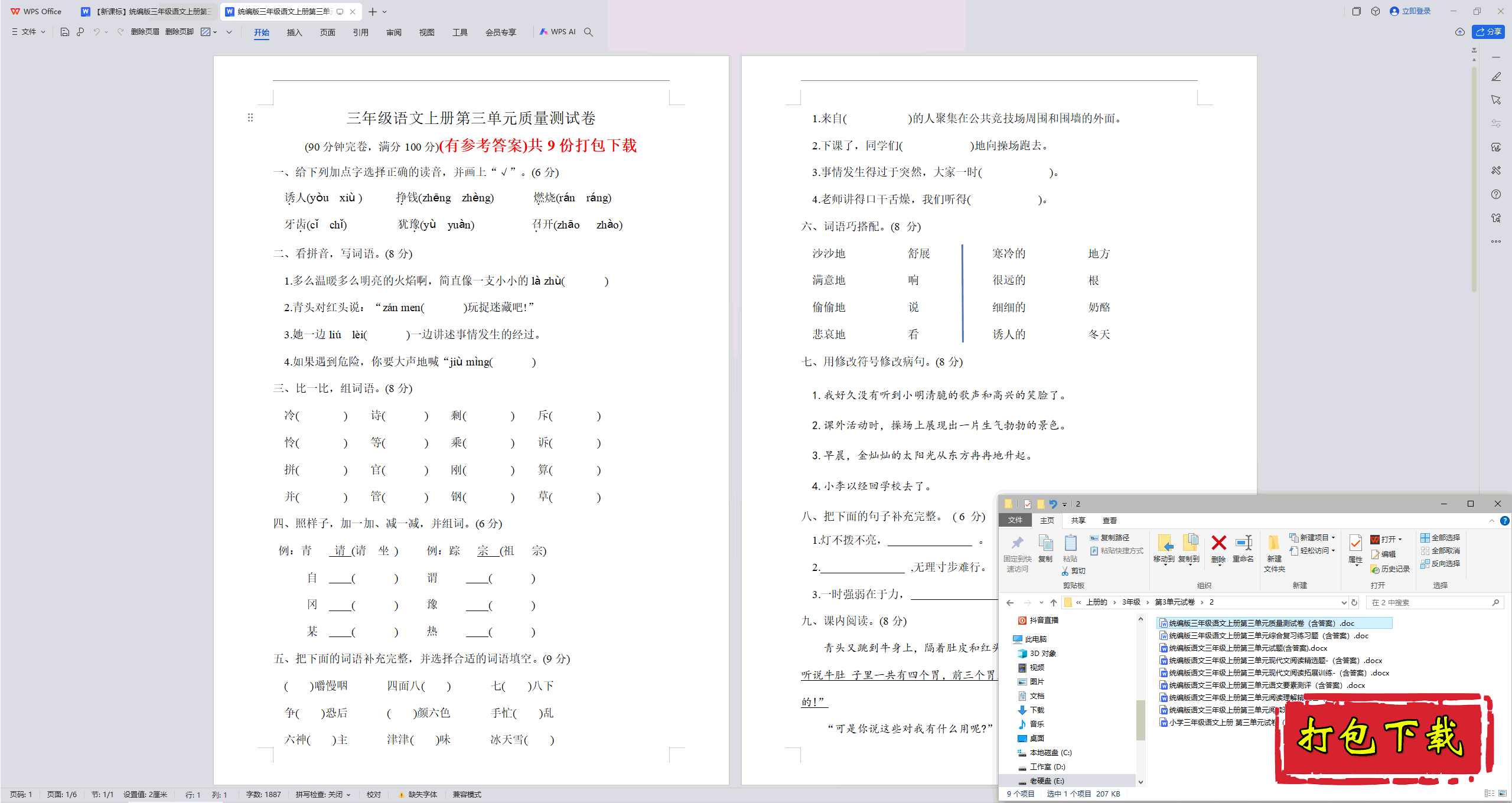
Task: Switch to the 插入 tab in WPS
Action: click(294, 32)
